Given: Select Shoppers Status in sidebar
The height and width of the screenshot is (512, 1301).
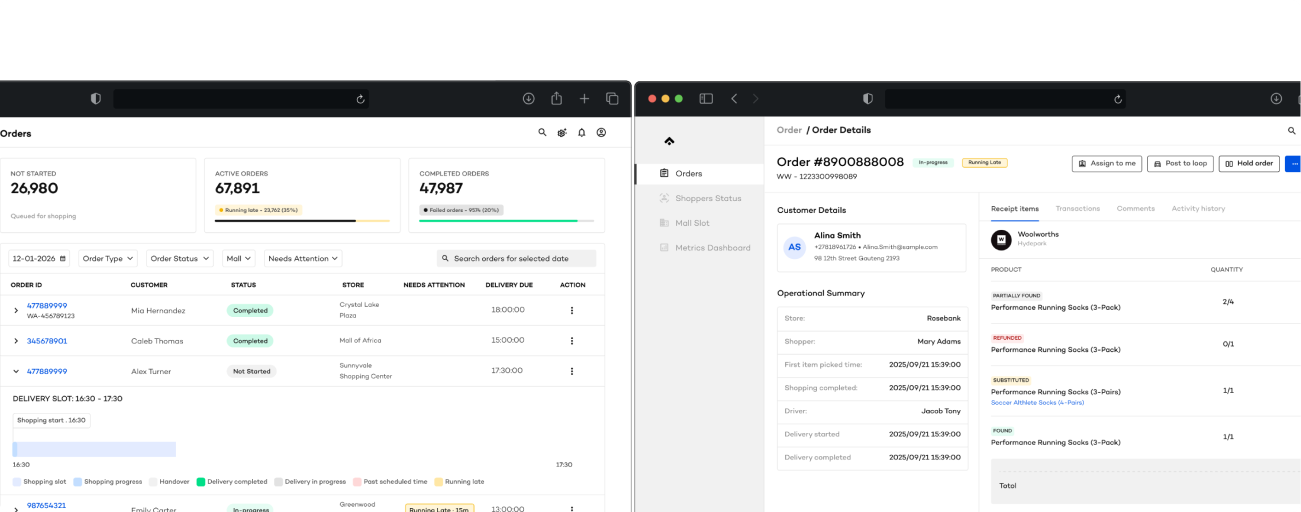Looking at the screenshot, I should pyautogui.click(x=707, y=198).
